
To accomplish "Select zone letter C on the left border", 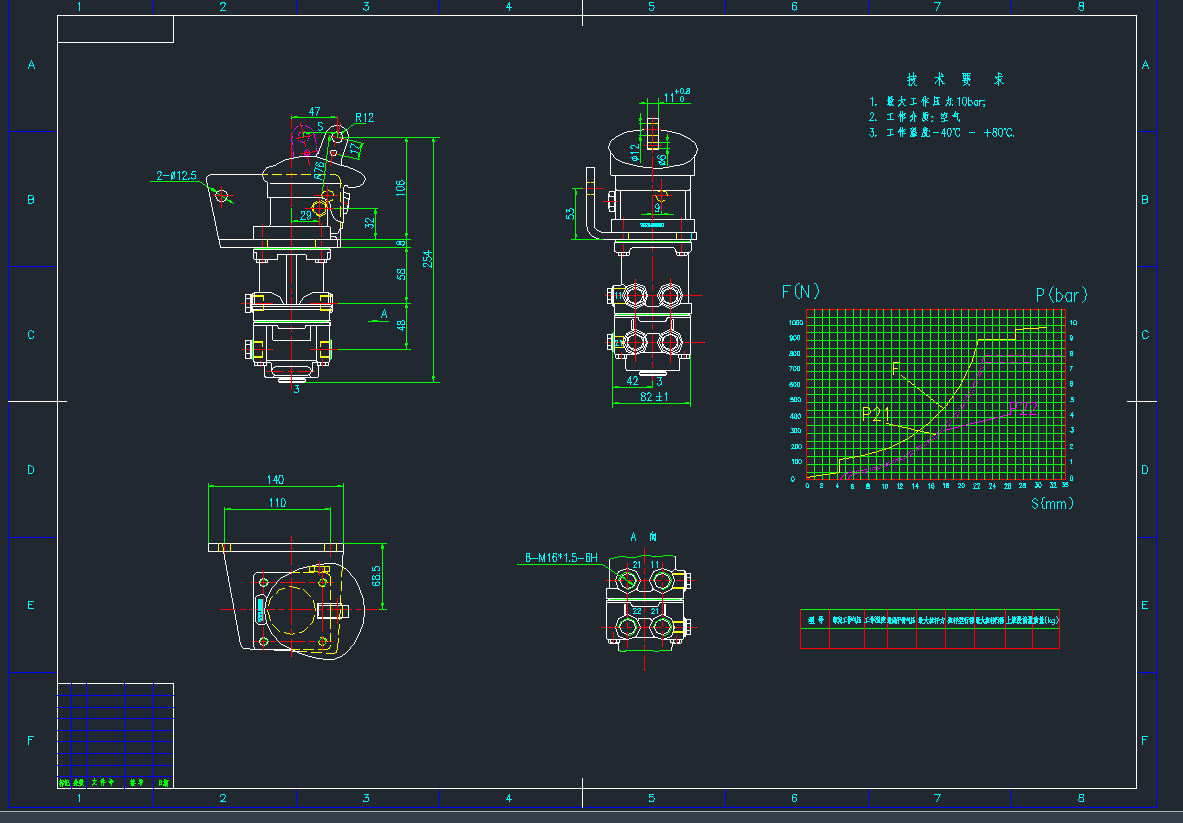I will [x=31, y=335].
